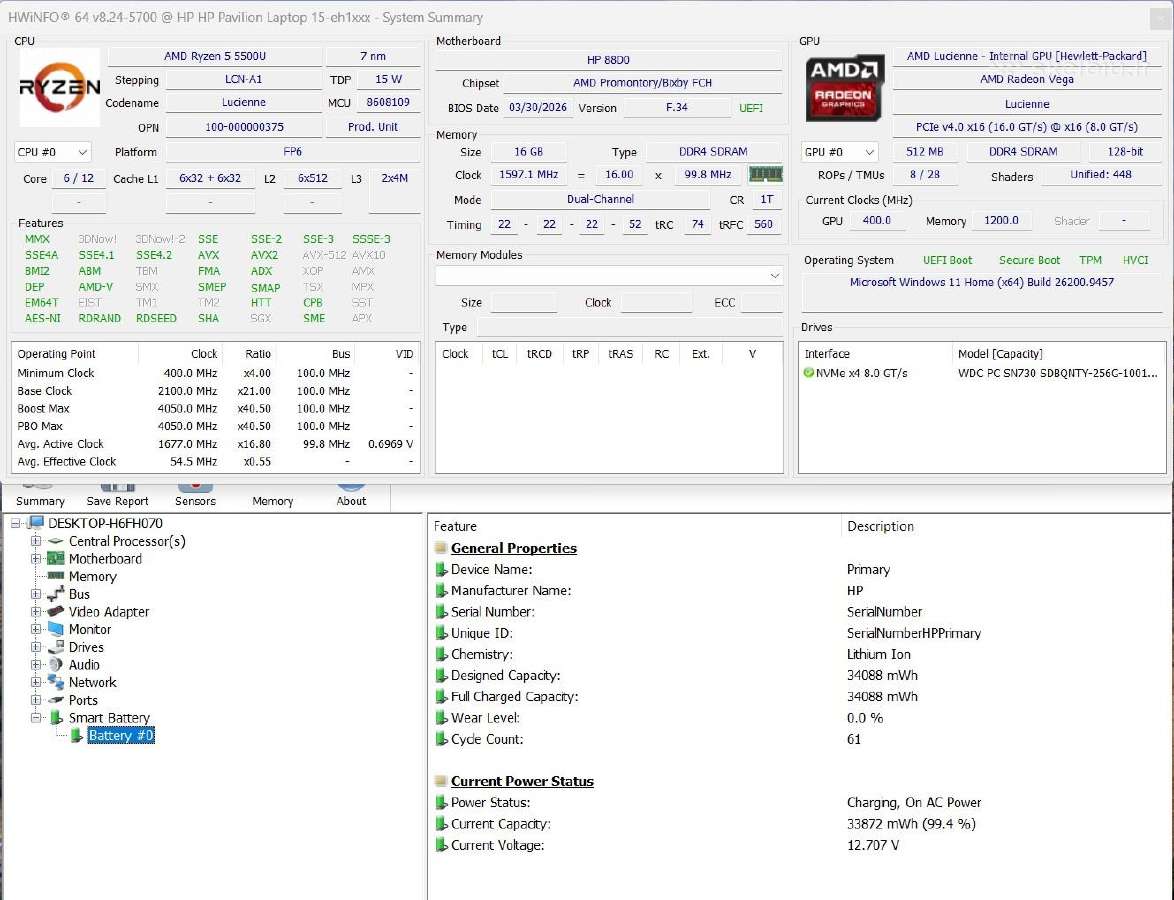Screen dimensions: 1174x900
Task: Click the Windows 11 Home build text
Action: (x=982, y=282)
